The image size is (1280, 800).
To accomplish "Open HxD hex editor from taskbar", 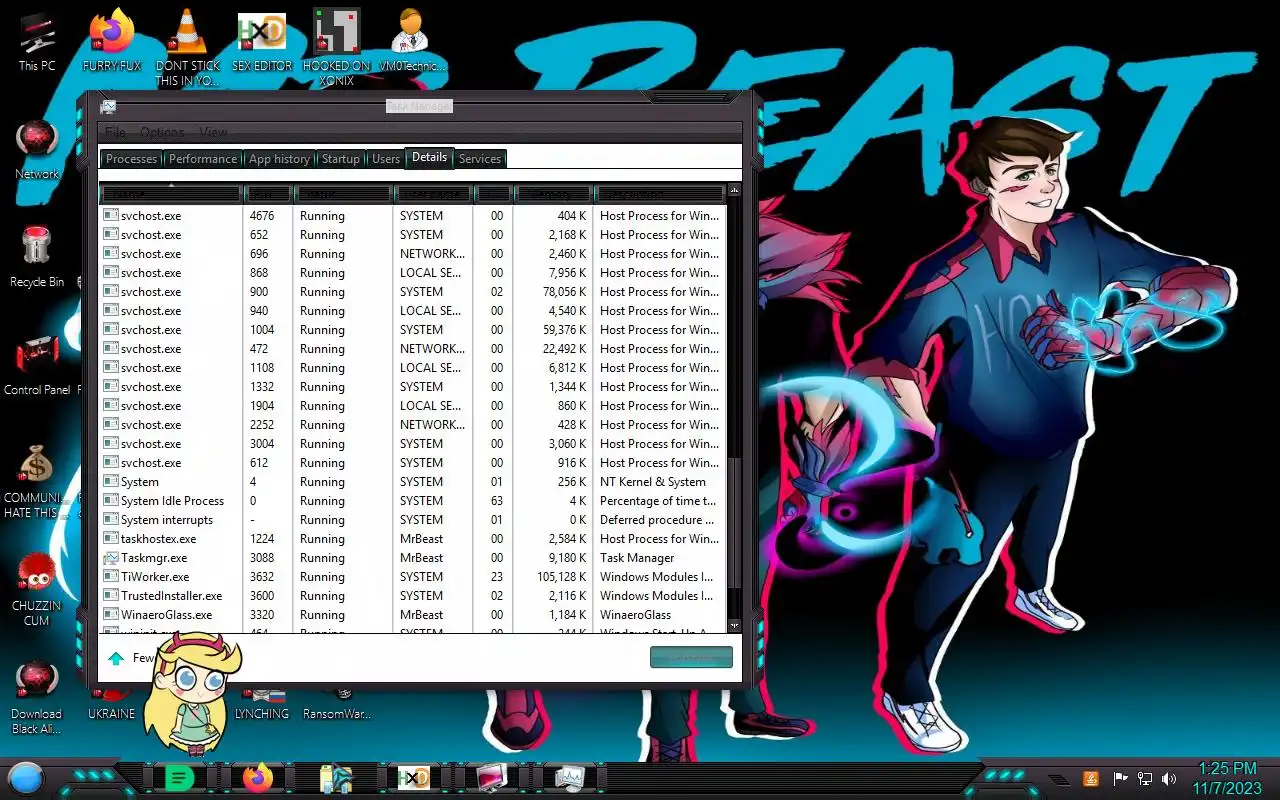I will click(x=413, y=777).
